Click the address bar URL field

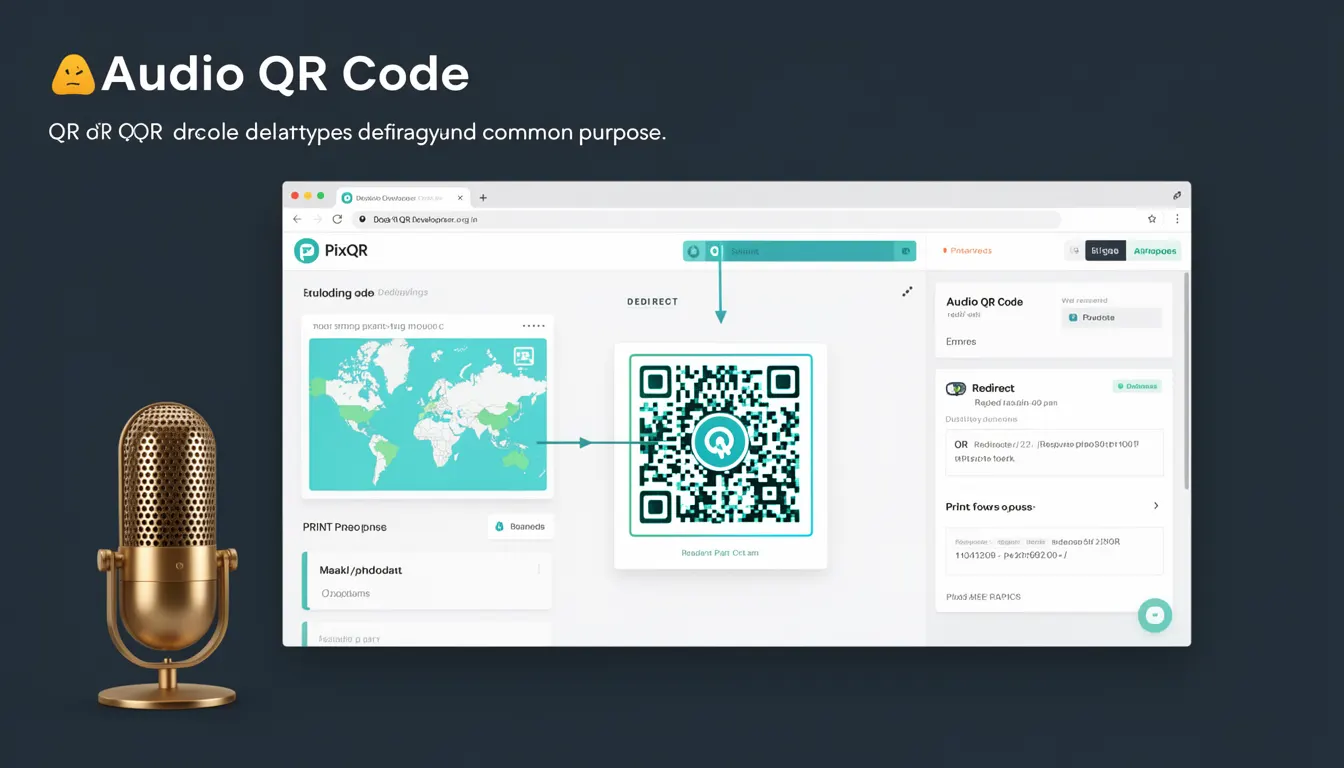(706, 219)
